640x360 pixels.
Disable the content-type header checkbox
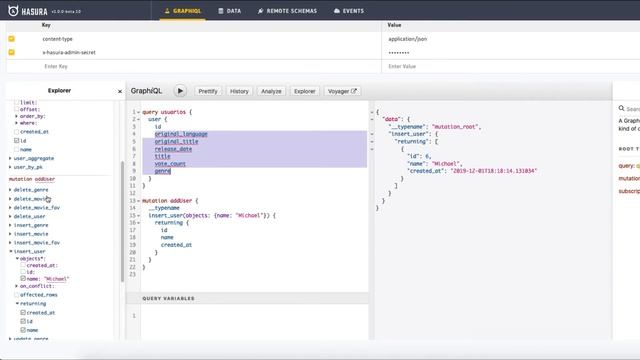click(11, 39)
